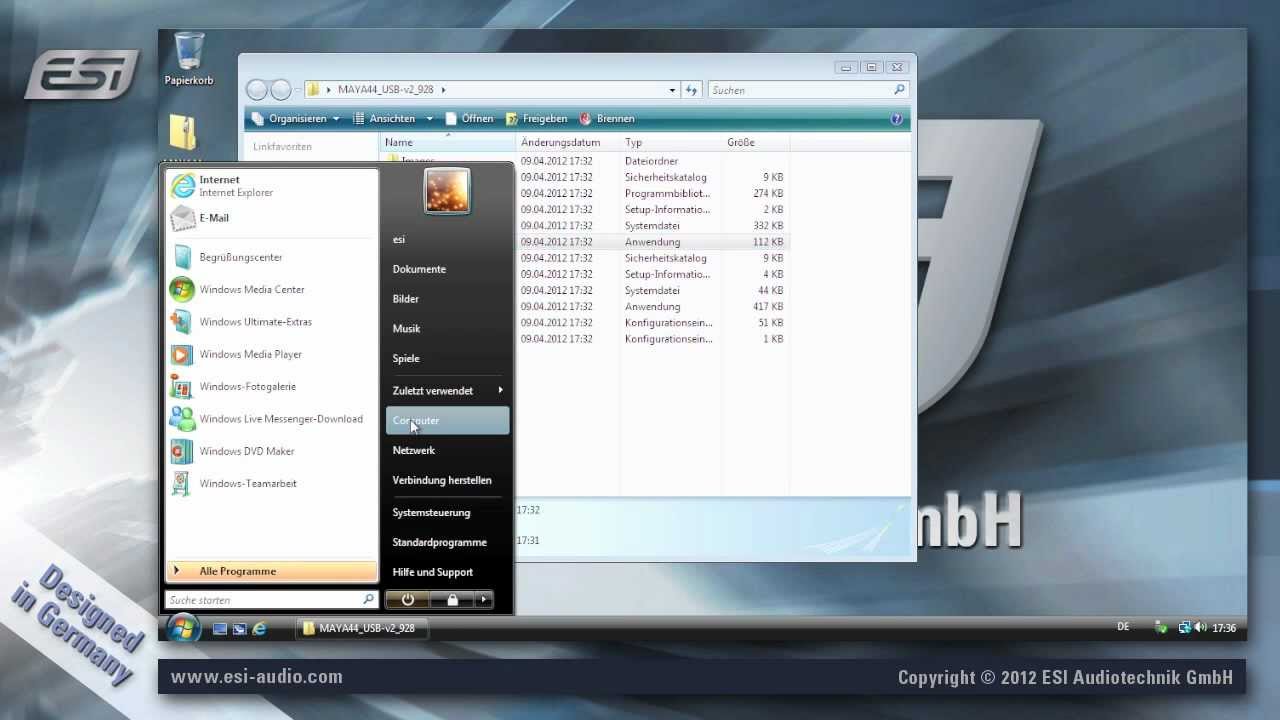Click the network icon in system tray
Image resolution: width=1280 pixels, height=720 pixels.
[x=1184, y=628]
